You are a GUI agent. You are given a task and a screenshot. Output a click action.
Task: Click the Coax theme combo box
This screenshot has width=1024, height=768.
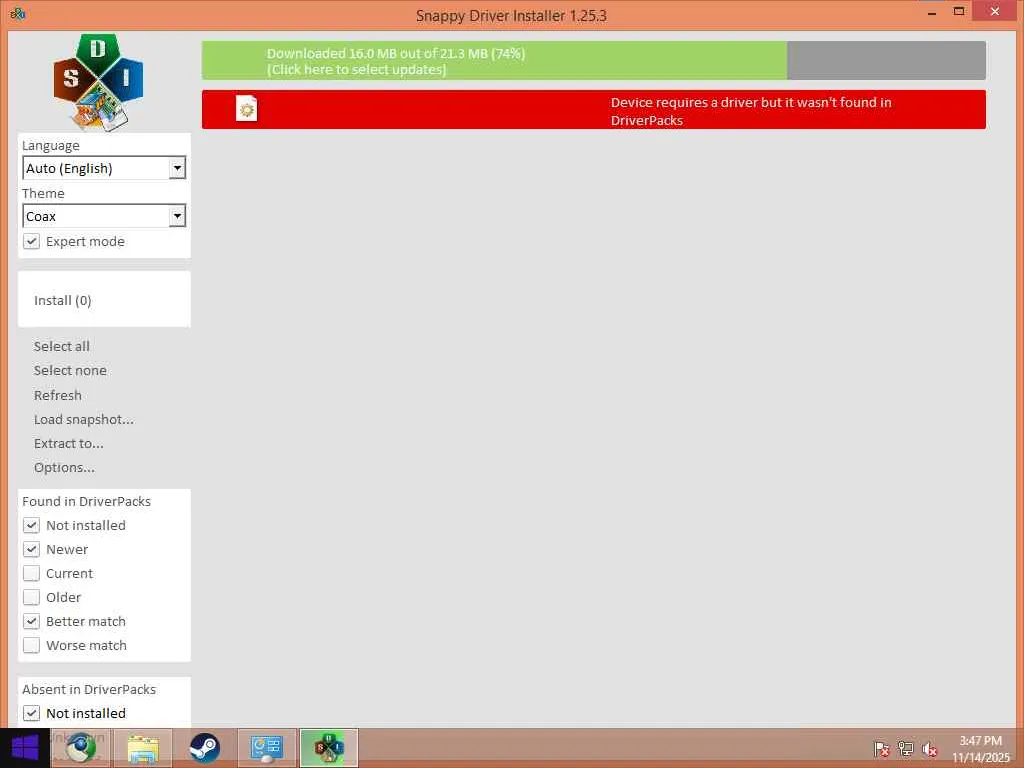[x=104, y=216]
